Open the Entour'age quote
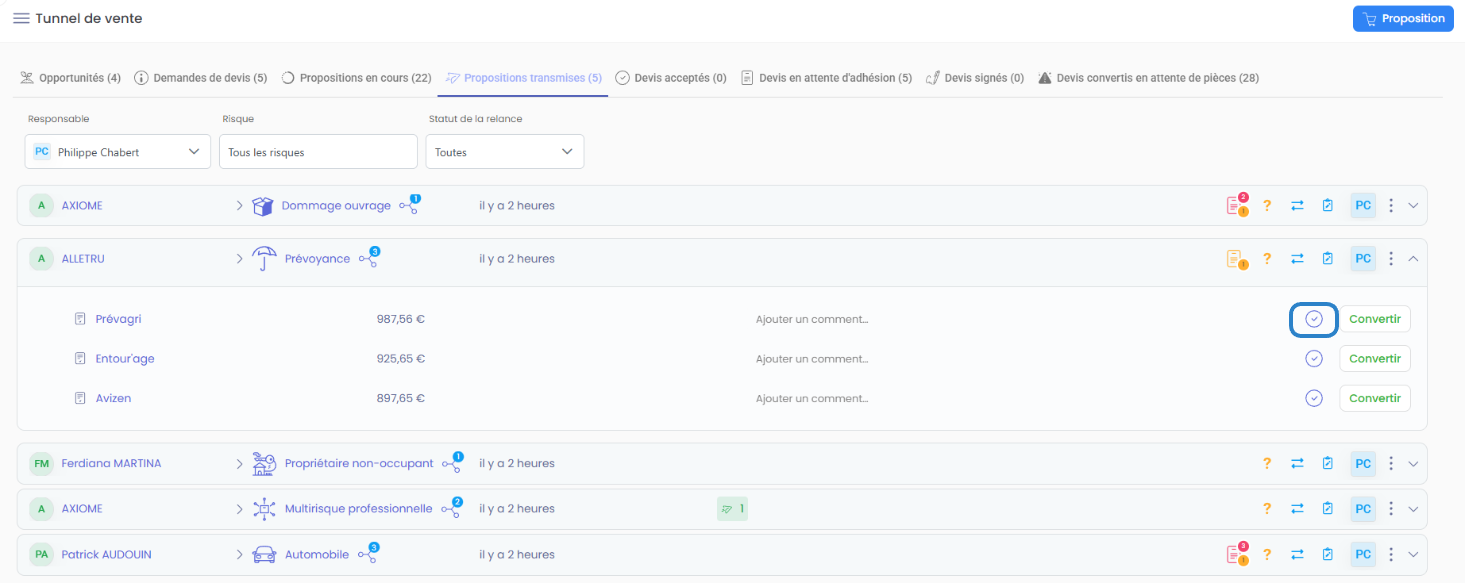Viewport: 1465px width, 583px height. point(125,359)
